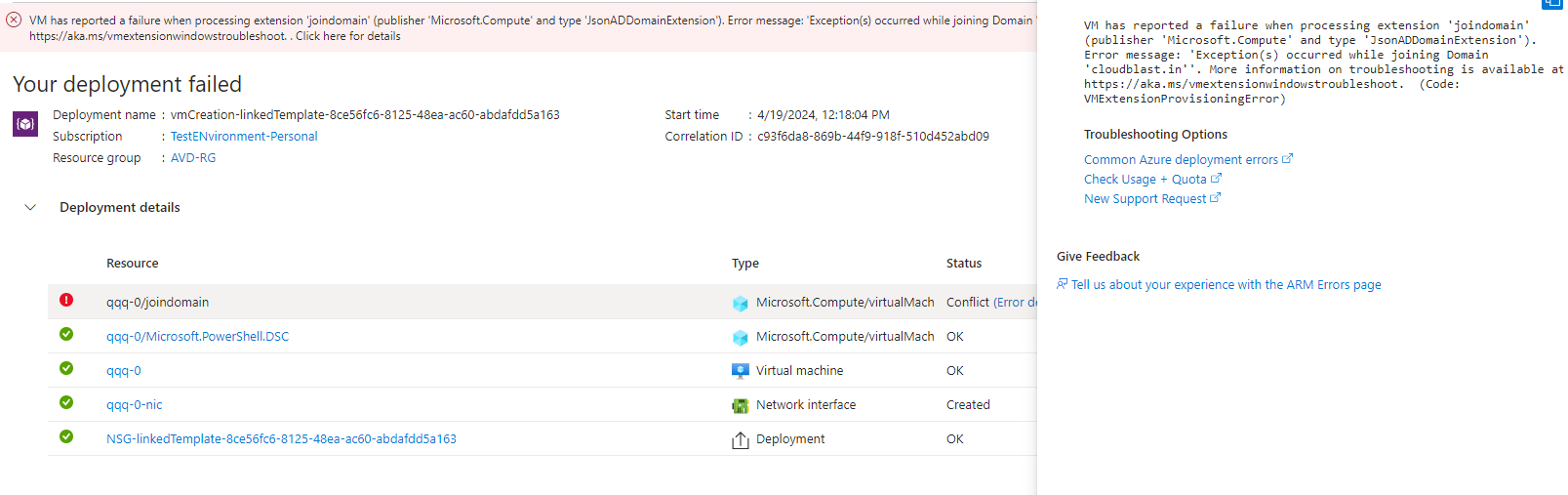Click the Type column header
This screenshot has width=1568, height=495.
tap(745, 264)
